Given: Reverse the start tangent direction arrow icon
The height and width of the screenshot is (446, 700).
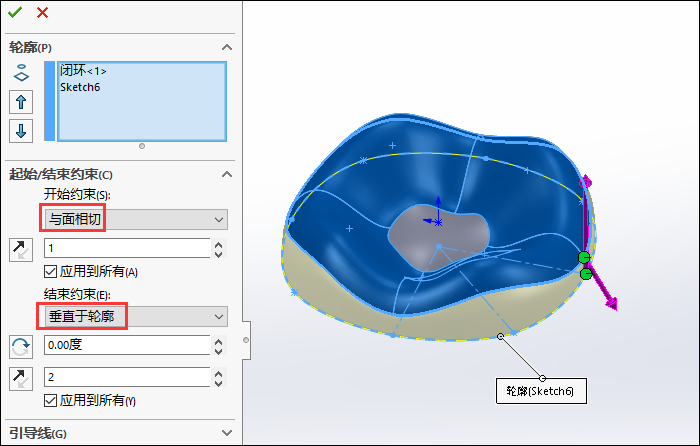Looking at the screenshot, I should coord(21,250).
